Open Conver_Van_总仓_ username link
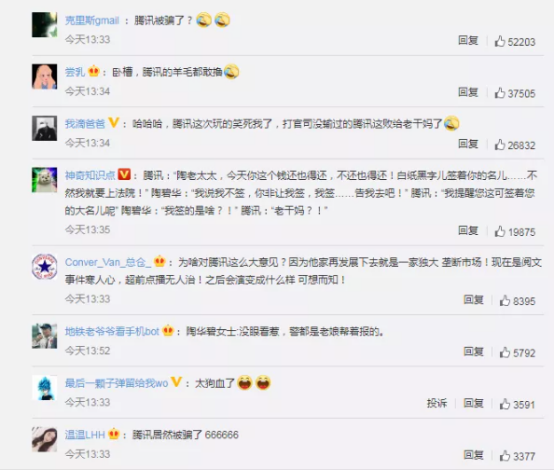554x470 pixels. point(108,262)
